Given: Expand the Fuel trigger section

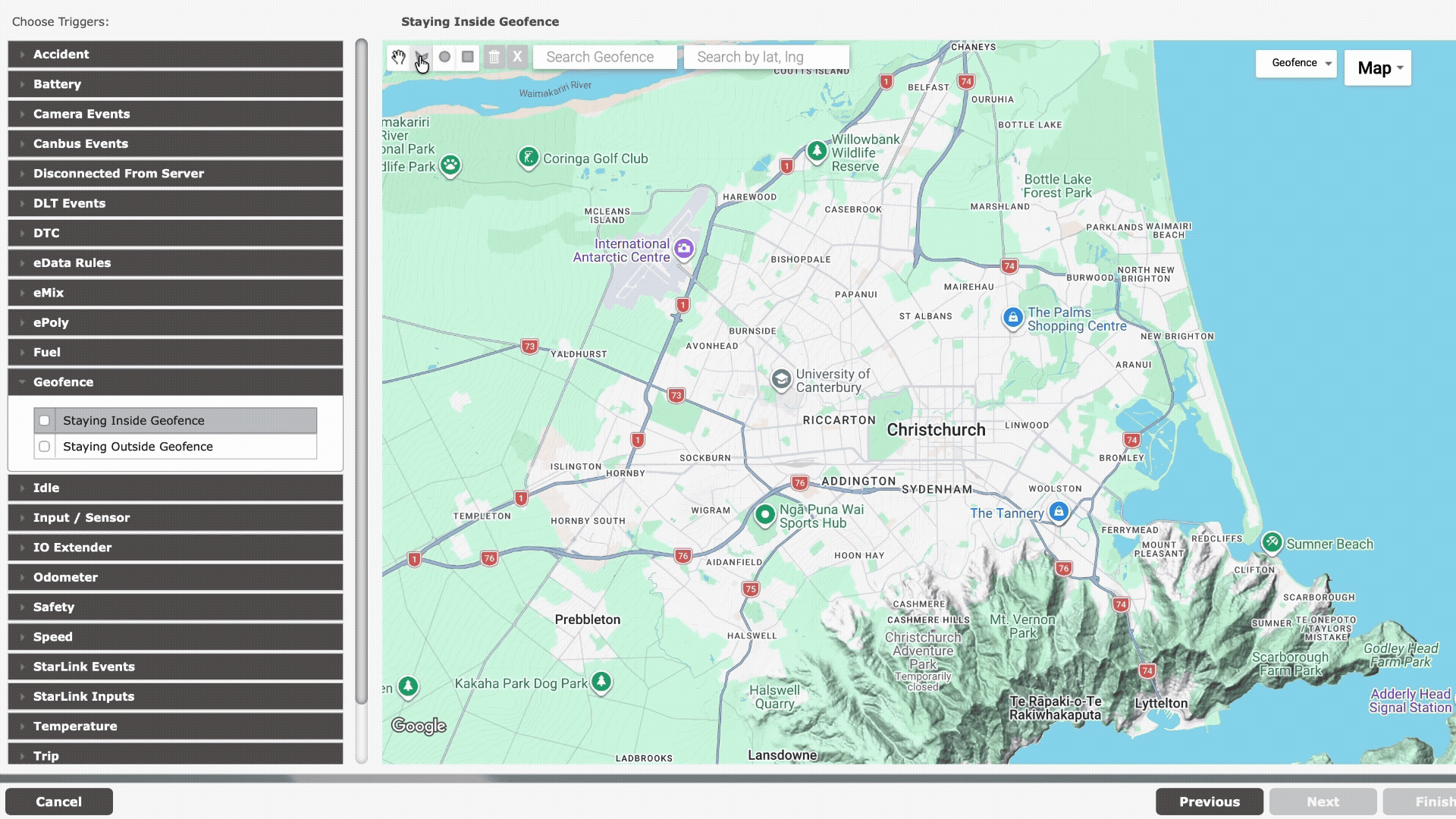Looking at the screenshot, I should (x=175, y=353).
